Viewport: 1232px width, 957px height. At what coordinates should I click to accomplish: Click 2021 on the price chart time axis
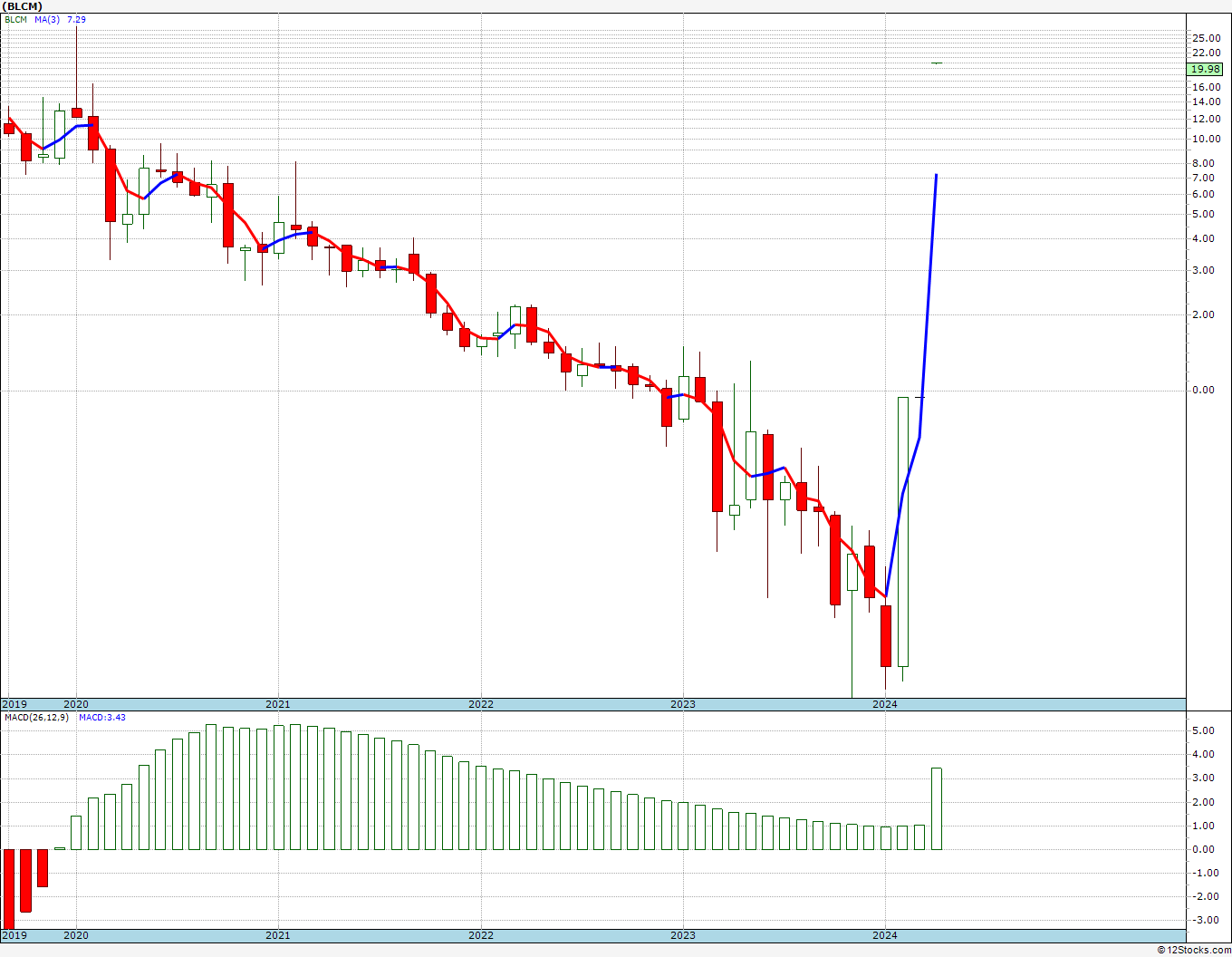278,704
